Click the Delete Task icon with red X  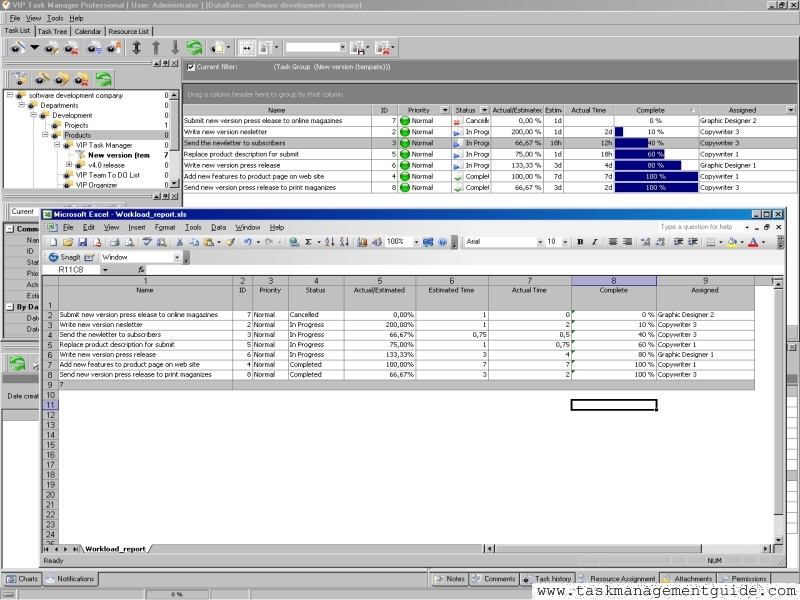point(71,48)
